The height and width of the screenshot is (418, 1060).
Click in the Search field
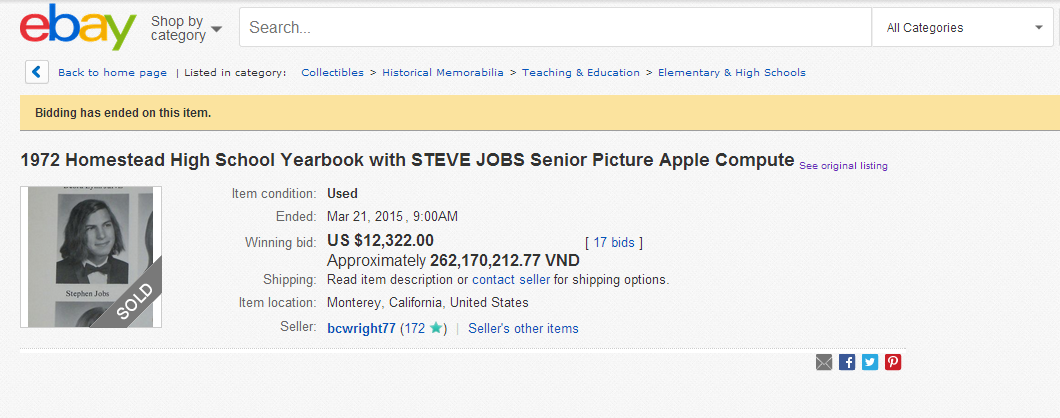tap(555, 28)
